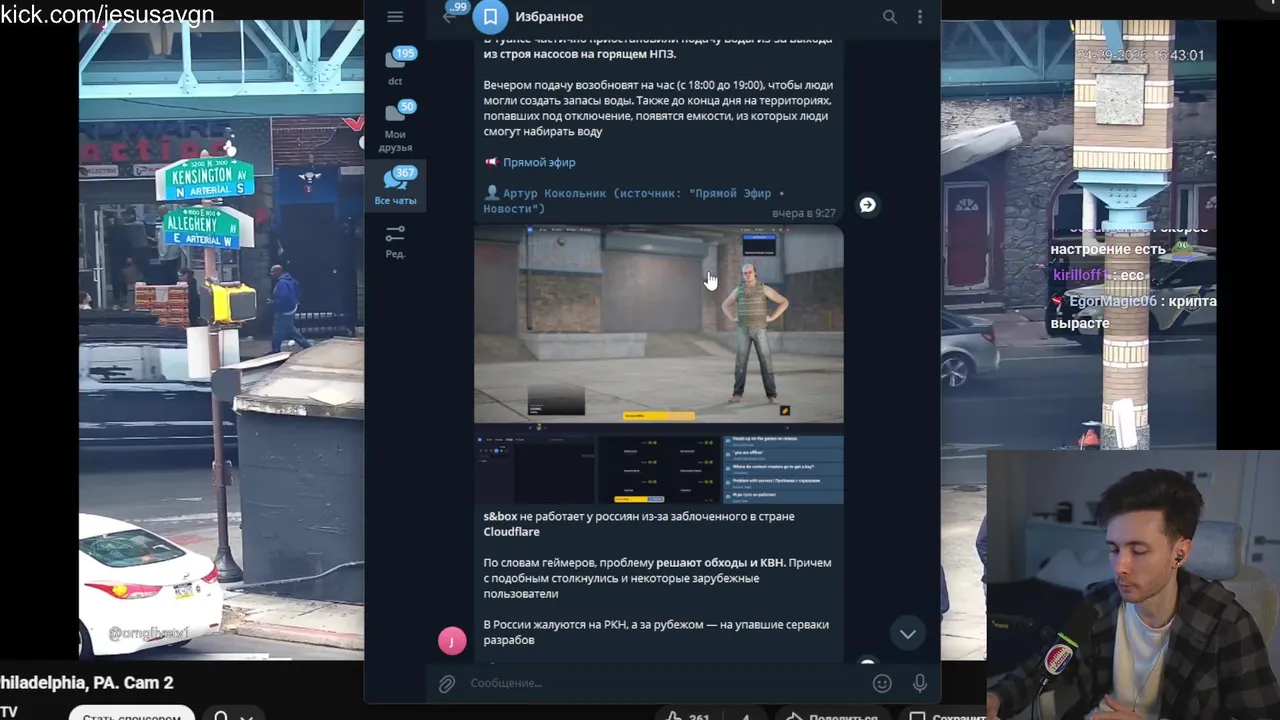Open the Ред. folder editor
Screen dimensions: 1280x720
point(395,241)
